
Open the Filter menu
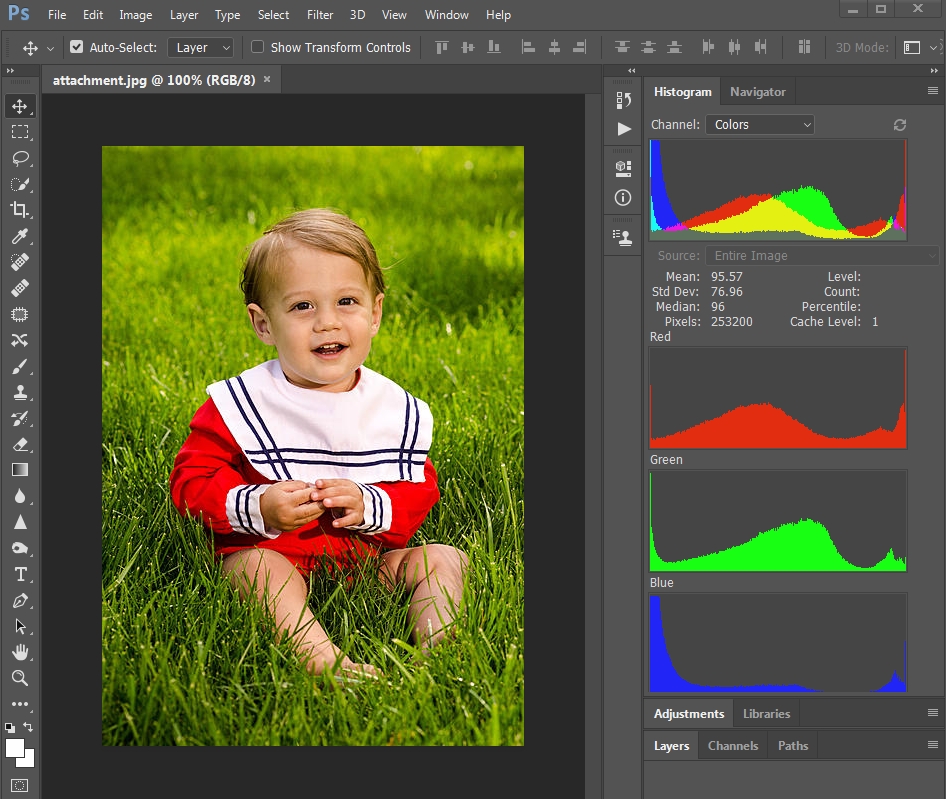point(320,14)
